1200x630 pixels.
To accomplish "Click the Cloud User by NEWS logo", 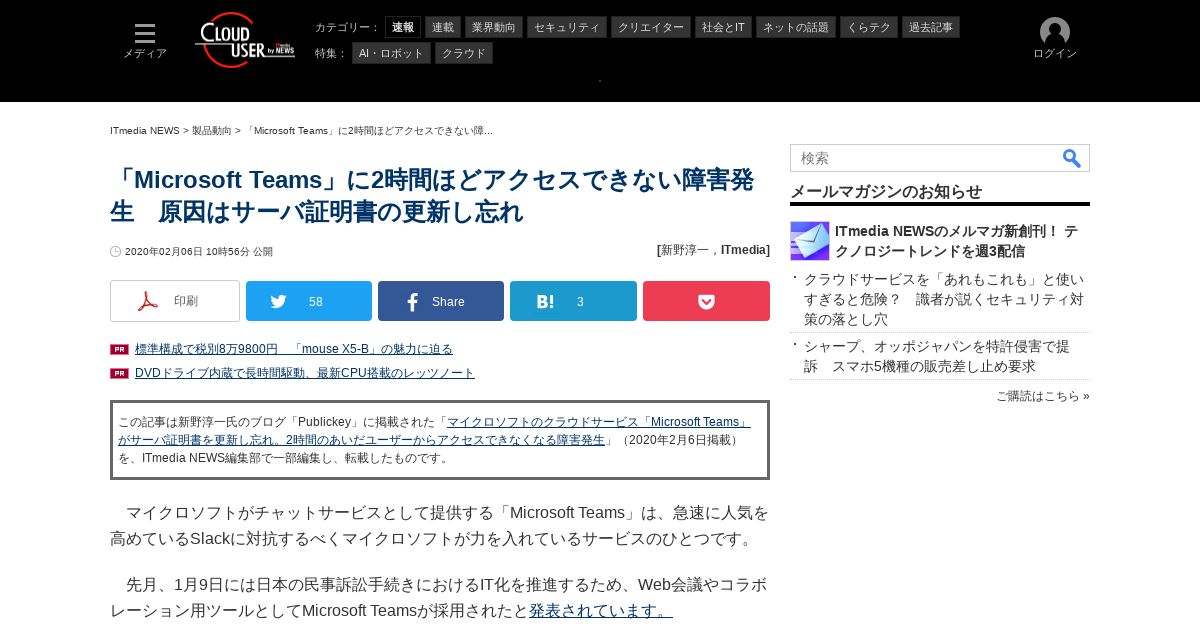I will [x=245, y=40].
